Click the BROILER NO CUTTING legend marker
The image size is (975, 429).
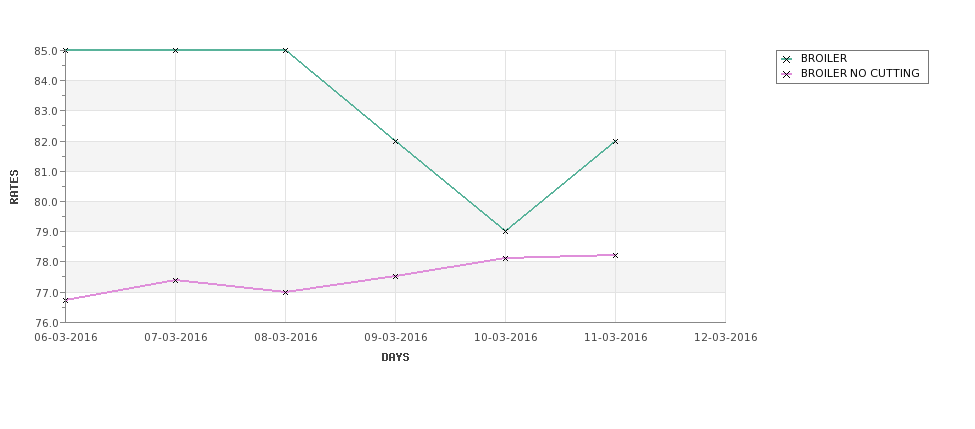click(x=787, y=74)
